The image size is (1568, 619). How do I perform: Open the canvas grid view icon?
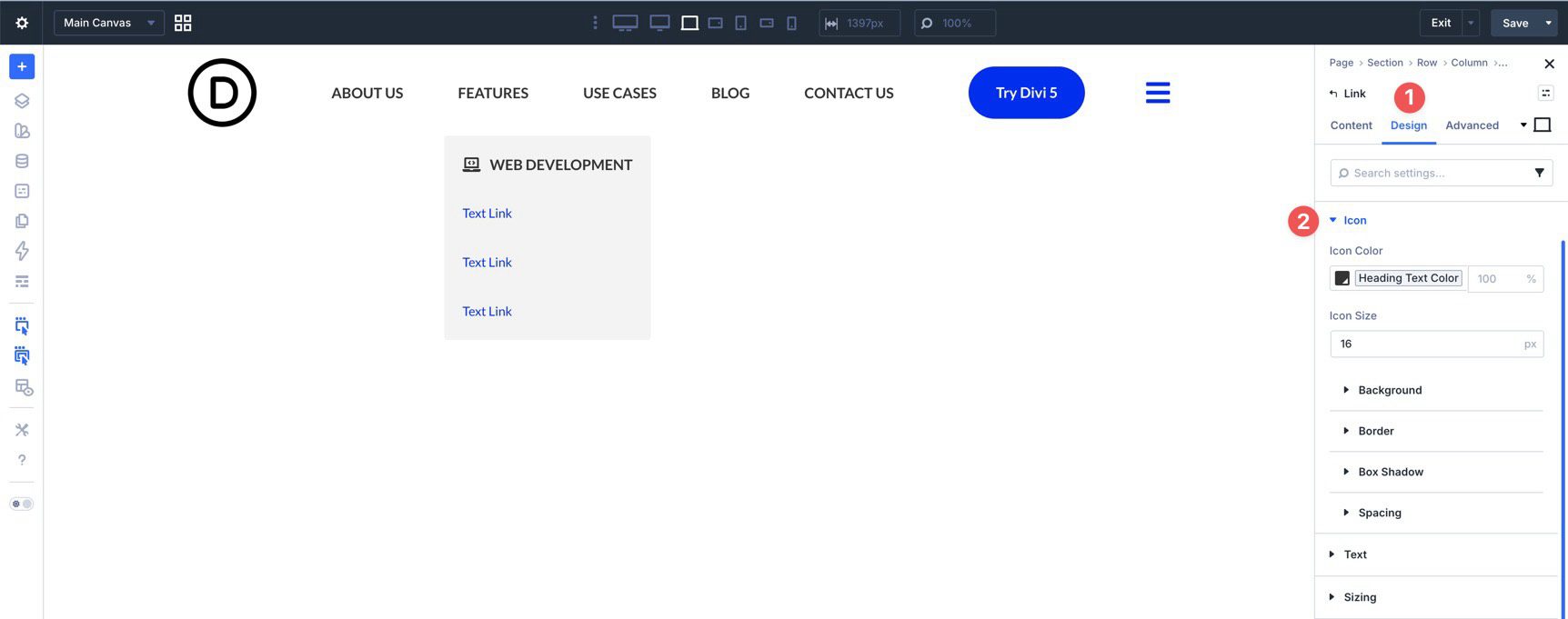click(x=183, y=23)
